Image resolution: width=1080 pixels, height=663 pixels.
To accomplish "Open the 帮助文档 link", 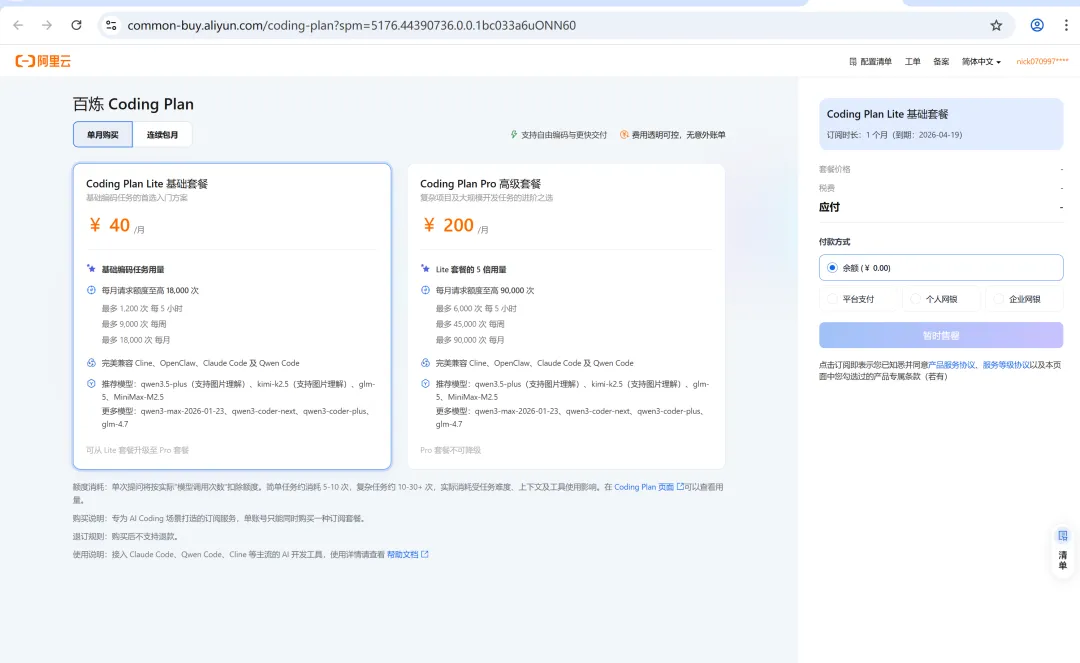I will 403,554.
